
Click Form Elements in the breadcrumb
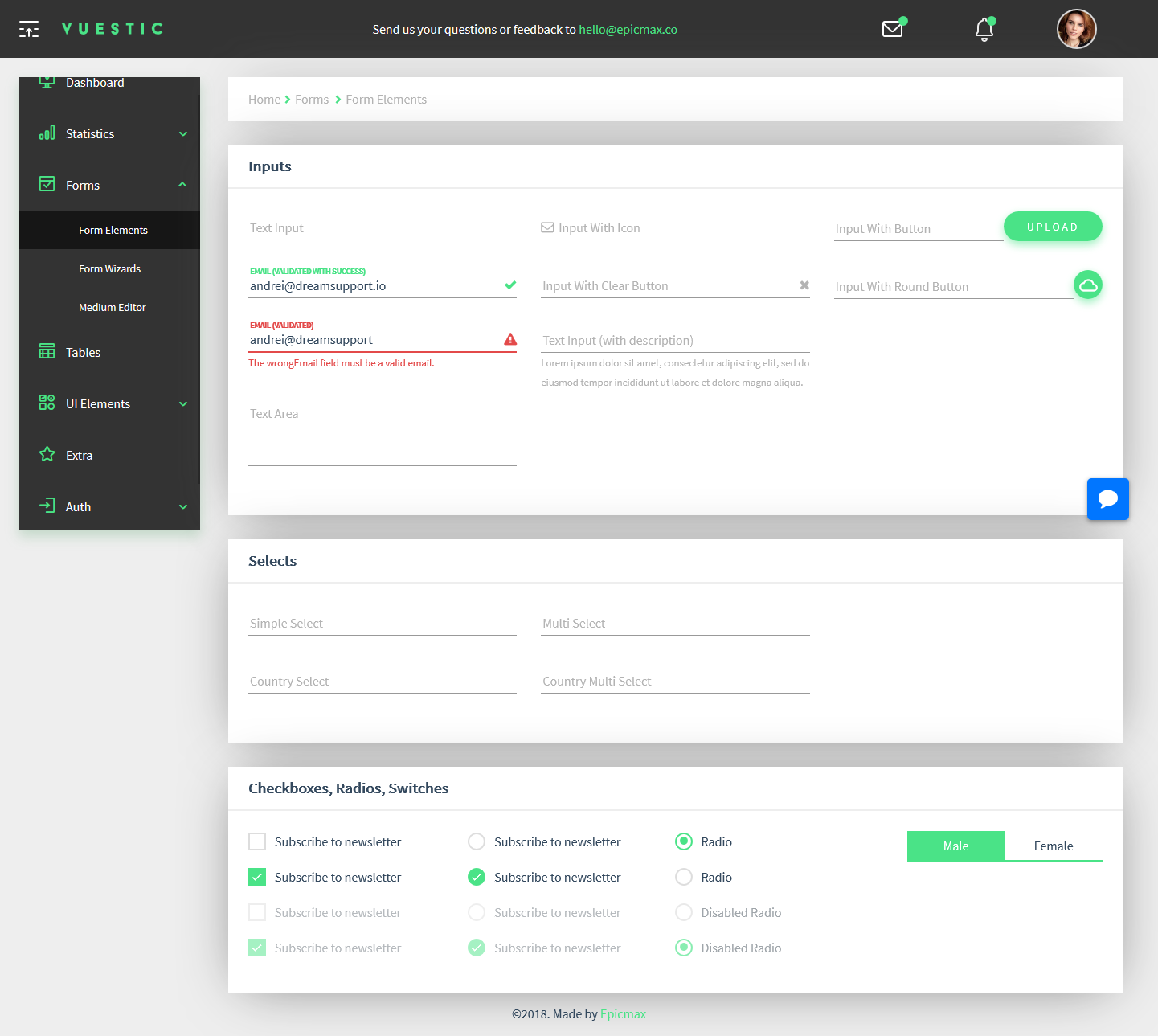(x=387, y=99)
